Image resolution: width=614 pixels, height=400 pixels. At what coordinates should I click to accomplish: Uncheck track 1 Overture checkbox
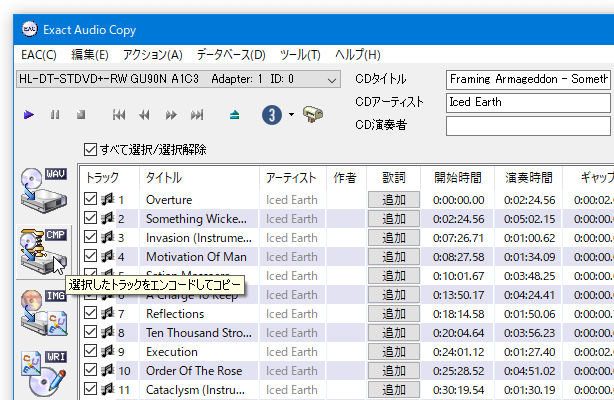click(x=90, y=199)
